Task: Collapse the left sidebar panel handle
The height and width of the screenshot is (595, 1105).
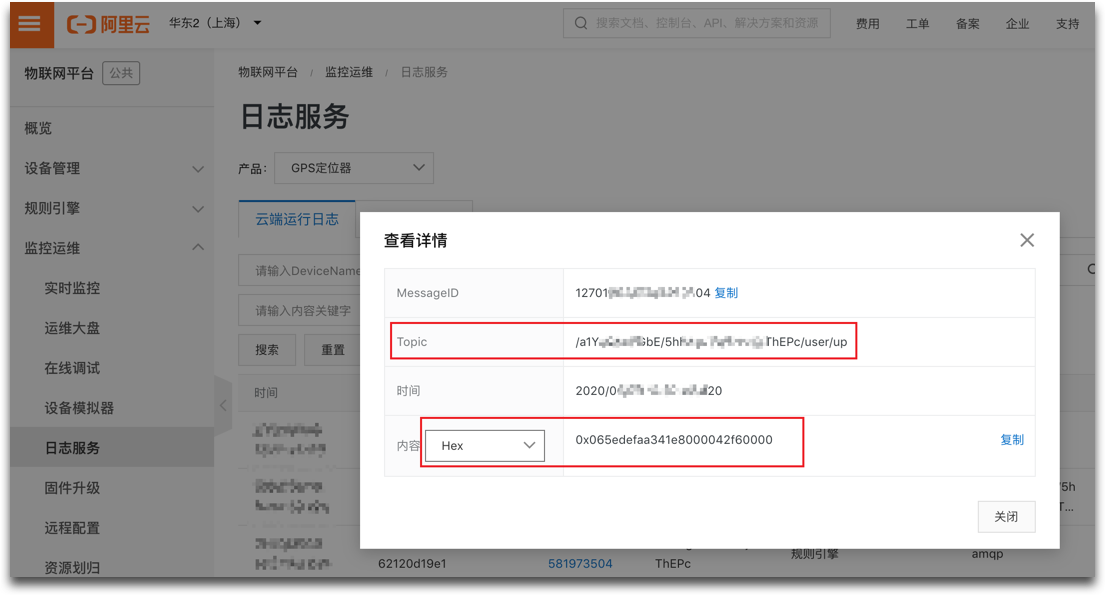Action: coord(223,405)
